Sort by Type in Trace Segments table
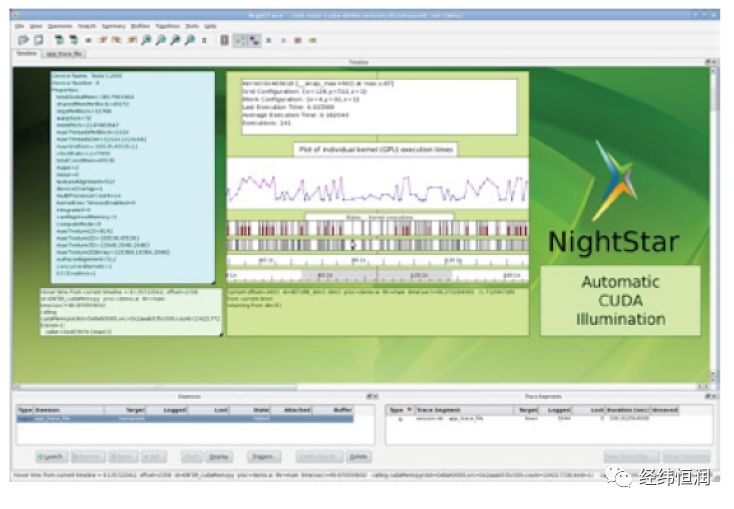Image resolution: width=734 pixels, height=509 pixels. (x=400, y=410)
